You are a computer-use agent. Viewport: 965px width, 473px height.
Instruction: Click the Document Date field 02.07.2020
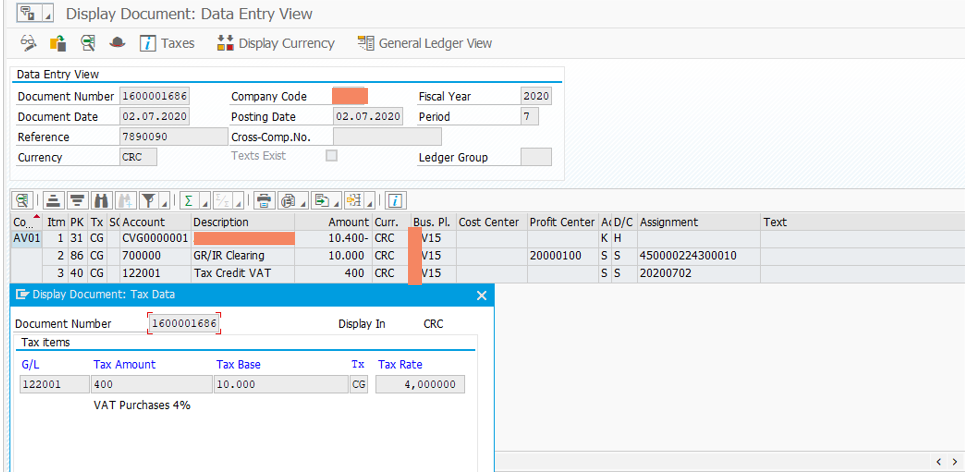coord(154,117)
